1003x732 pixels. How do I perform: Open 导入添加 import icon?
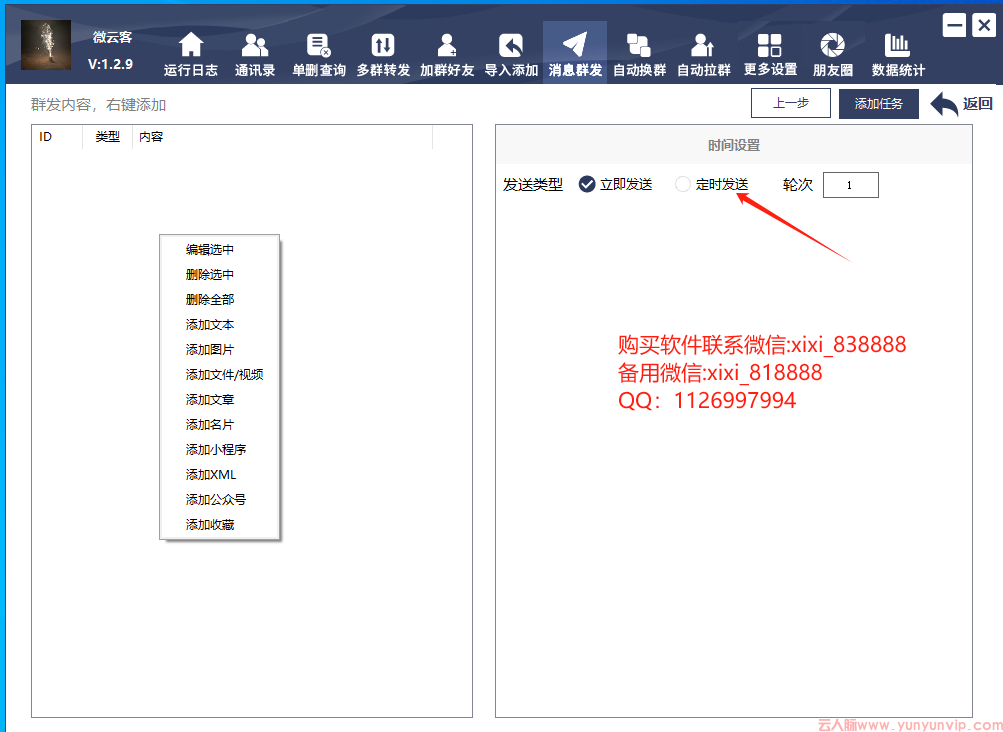[510, 45]
